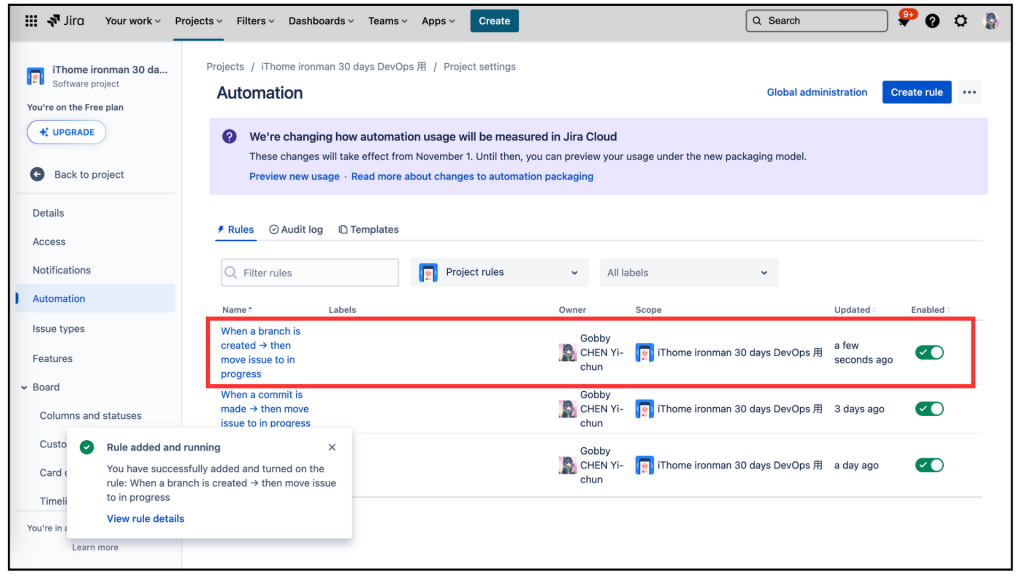Image resolution: width=1024 pixels, height=576 pixels.
Task: Open the more actions ellipsis button
Action: 970,92
